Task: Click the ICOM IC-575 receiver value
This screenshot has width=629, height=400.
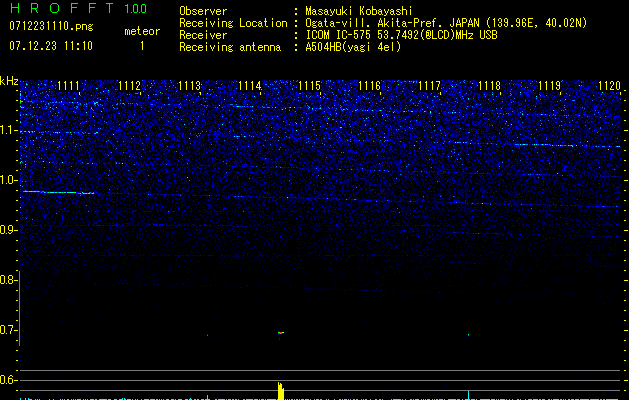Action: pyautogui.click(x=401, y=35)
